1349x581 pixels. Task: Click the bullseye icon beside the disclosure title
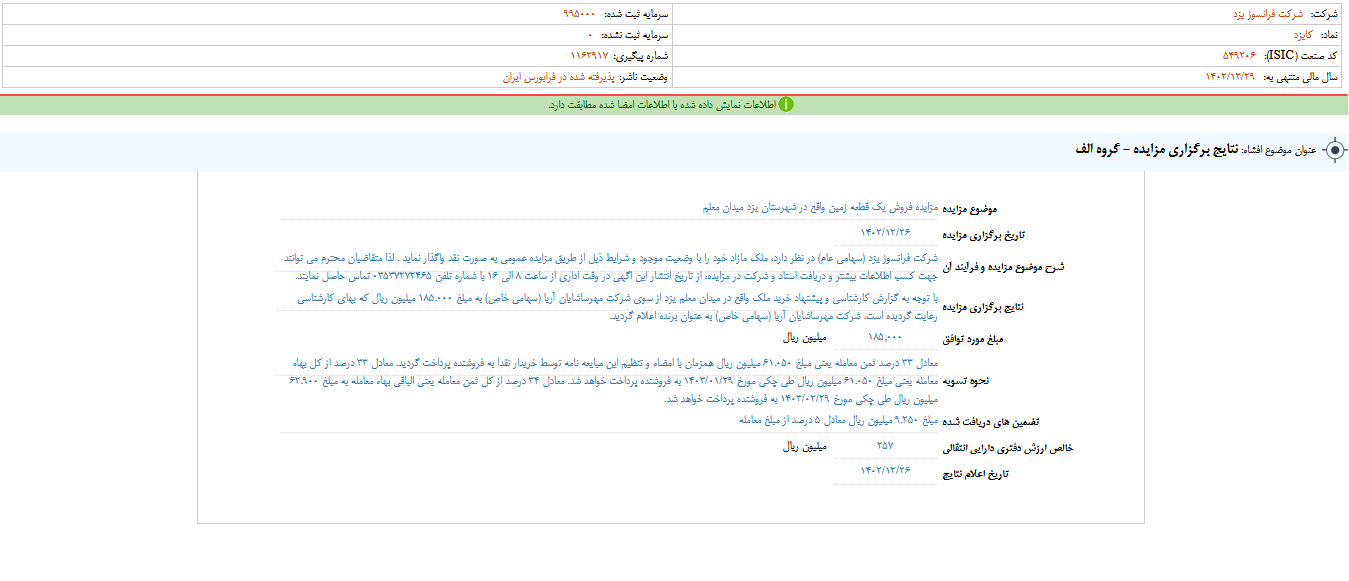(1334, 151)
